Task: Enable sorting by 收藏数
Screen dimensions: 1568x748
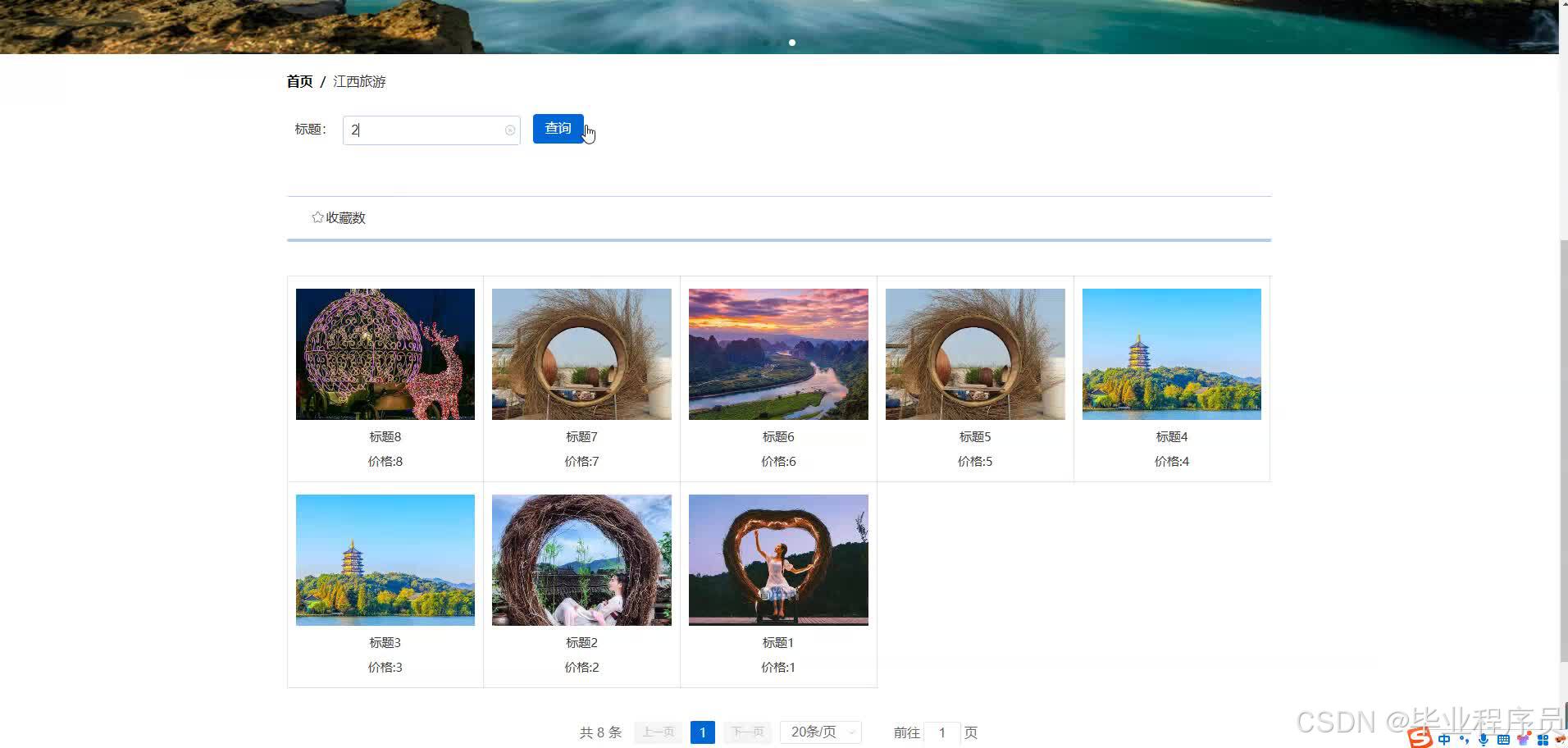Action: pos(344,217)
